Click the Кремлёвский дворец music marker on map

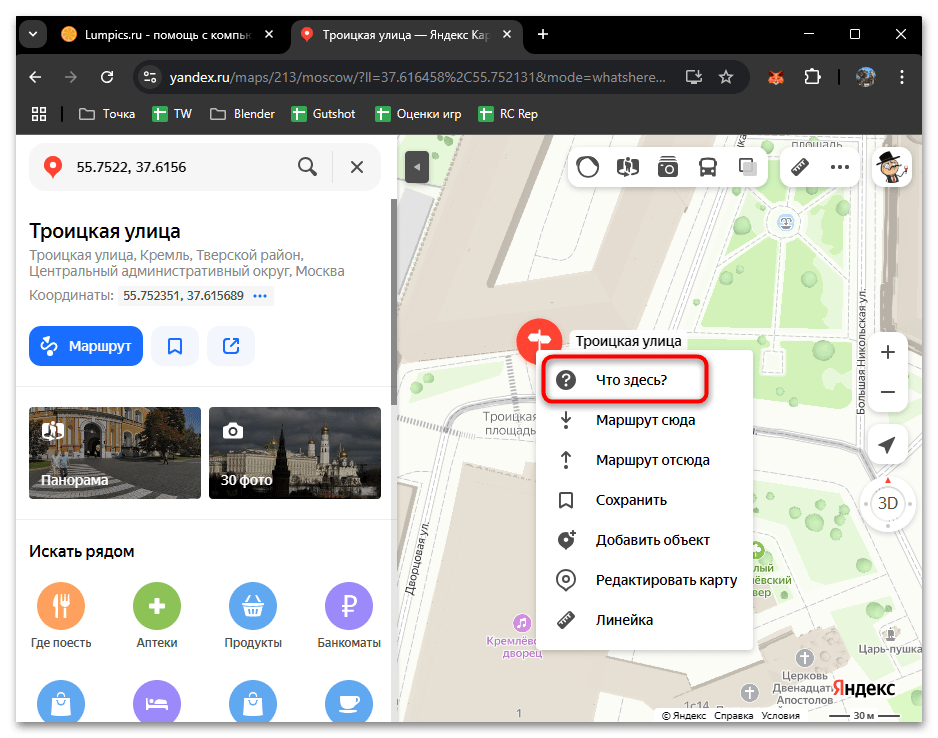[522, 623]
